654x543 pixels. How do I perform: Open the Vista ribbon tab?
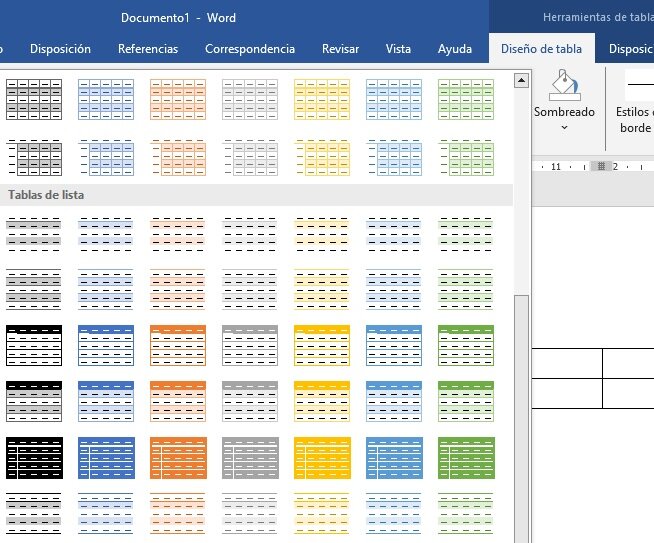398,49
